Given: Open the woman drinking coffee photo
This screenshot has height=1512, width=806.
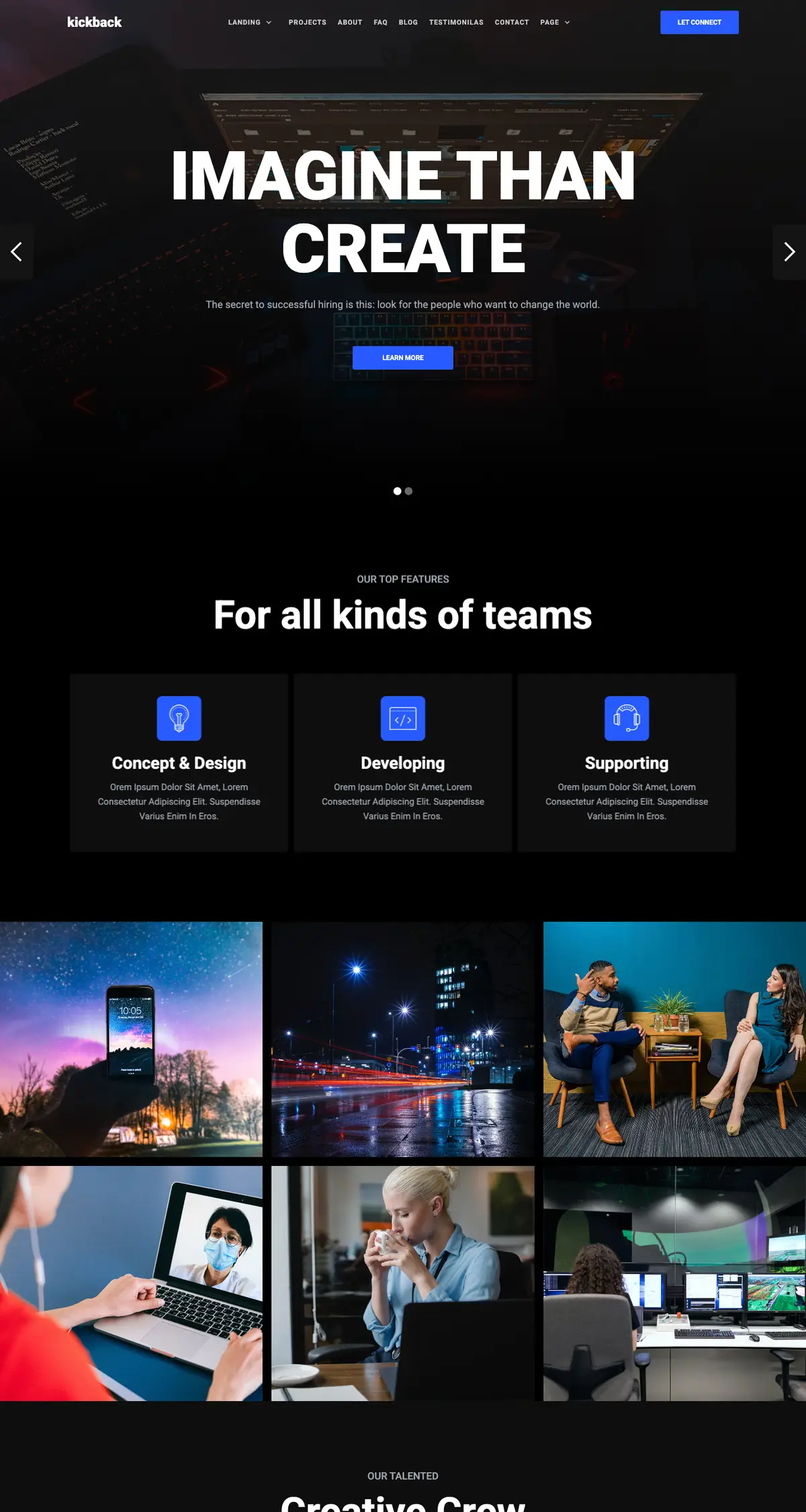Looking at the screenshot, I should coord(403,1284).
